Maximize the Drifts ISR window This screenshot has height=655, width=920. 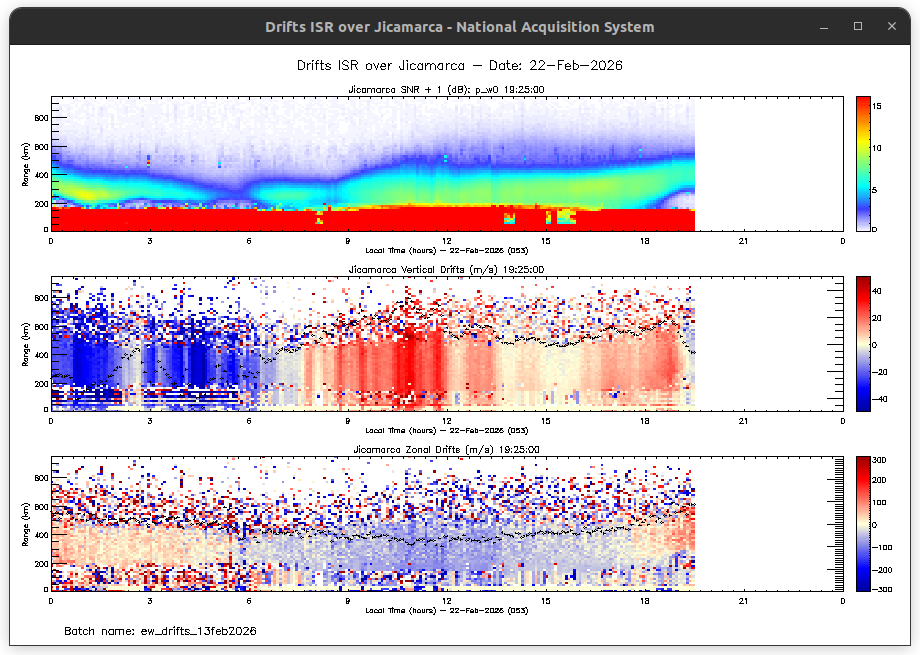(x=857, y=27)
